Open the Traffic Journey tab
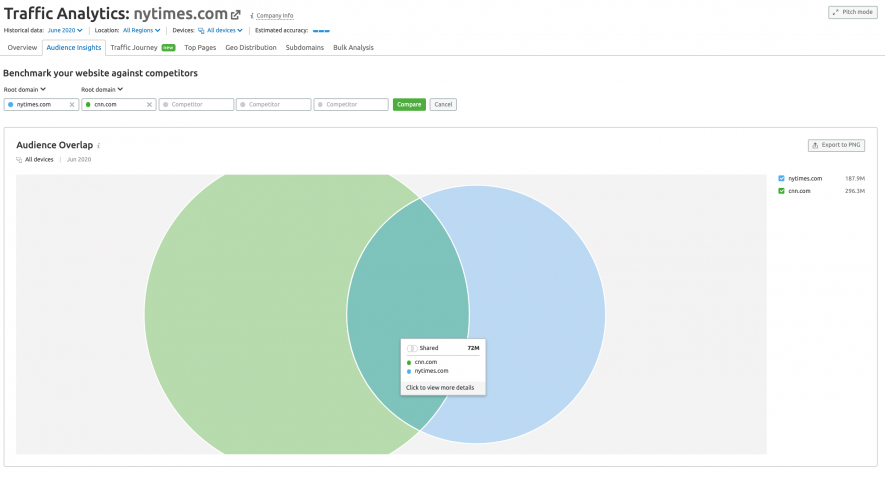885x477 pixels. 134,47
